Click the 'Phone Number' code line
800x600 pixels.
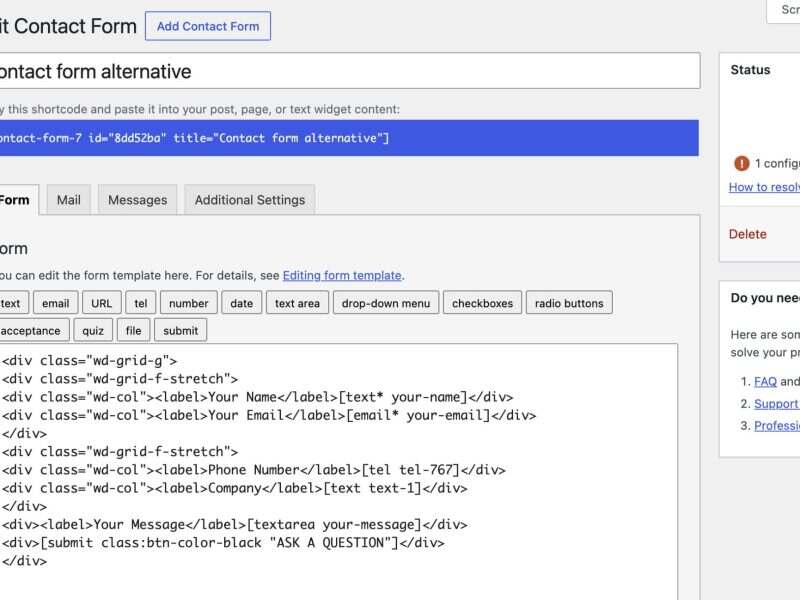click(x=254, y=470)
